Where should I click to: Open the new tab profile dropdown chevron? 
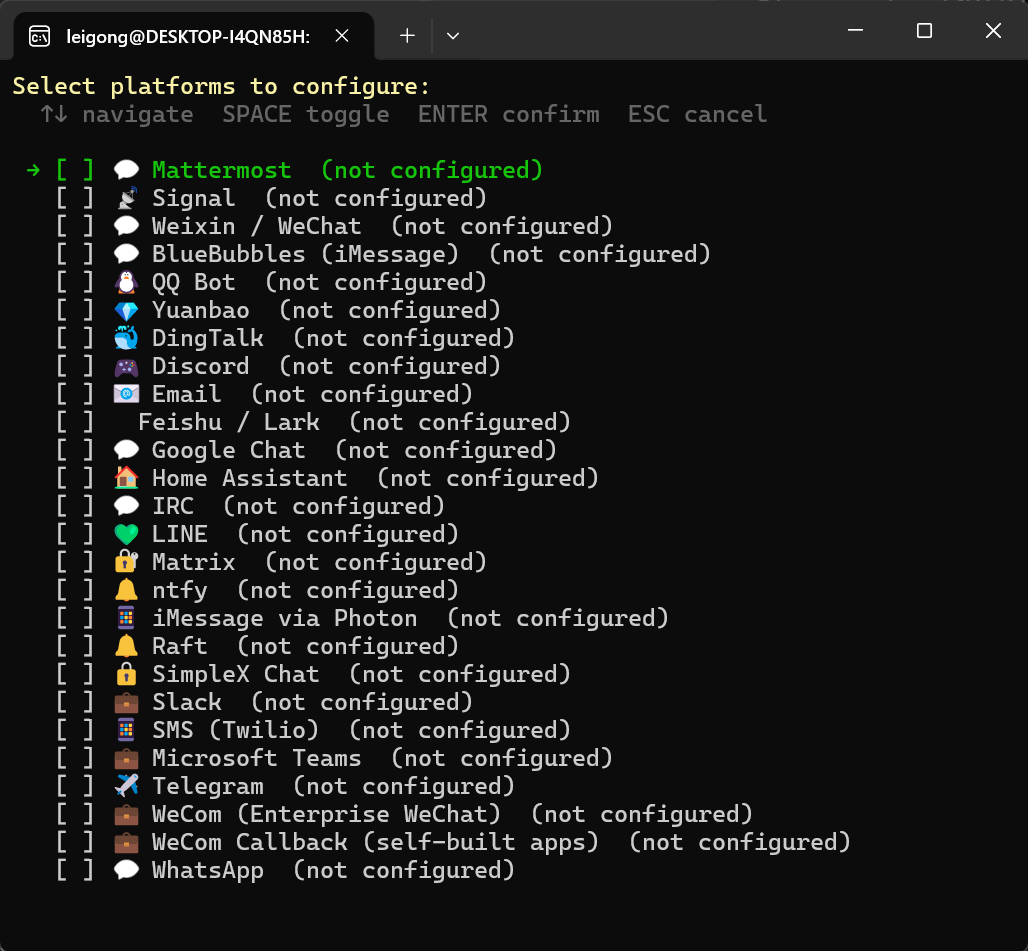(x=452, y=36)
